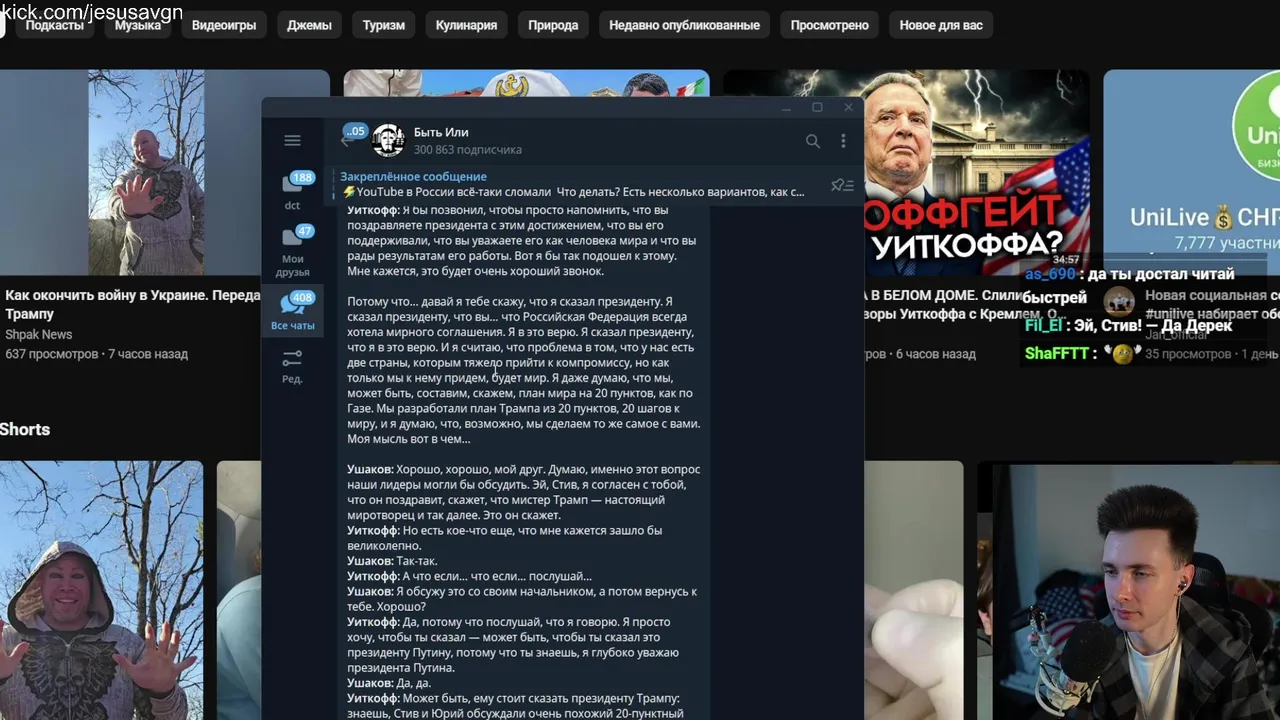Show pinned messages list icon

[842, 185]
